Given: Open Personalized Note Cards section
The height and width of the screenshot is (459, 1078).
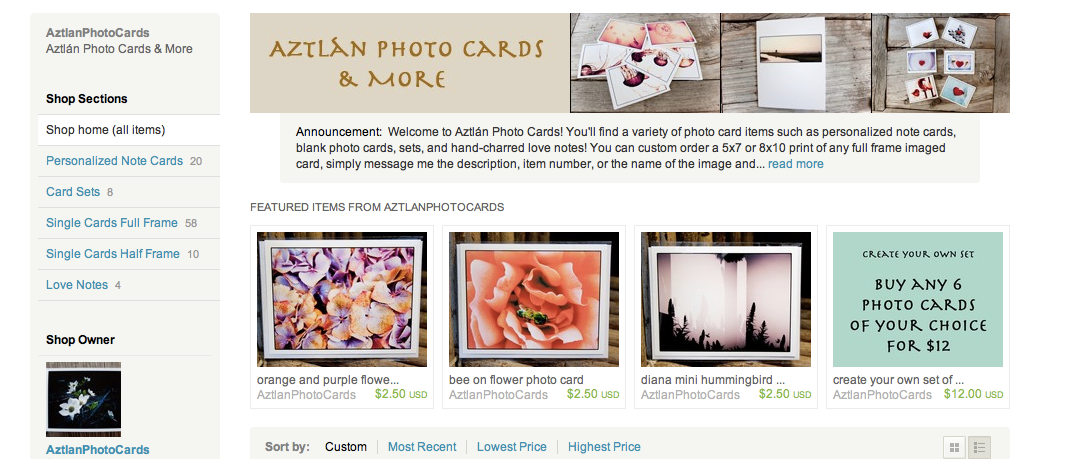Looking at the screenshot, I should tap(114, 161).
